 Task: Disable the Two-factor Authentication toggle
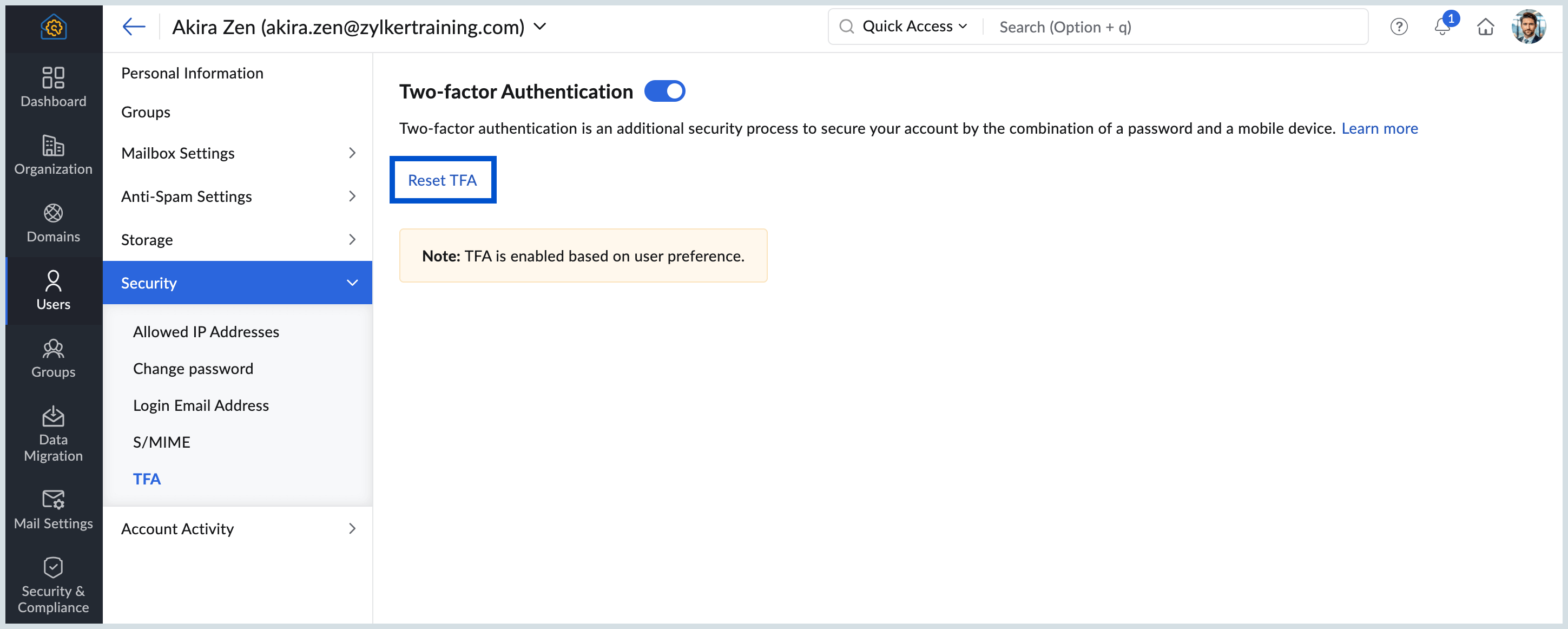coord(664,91)
